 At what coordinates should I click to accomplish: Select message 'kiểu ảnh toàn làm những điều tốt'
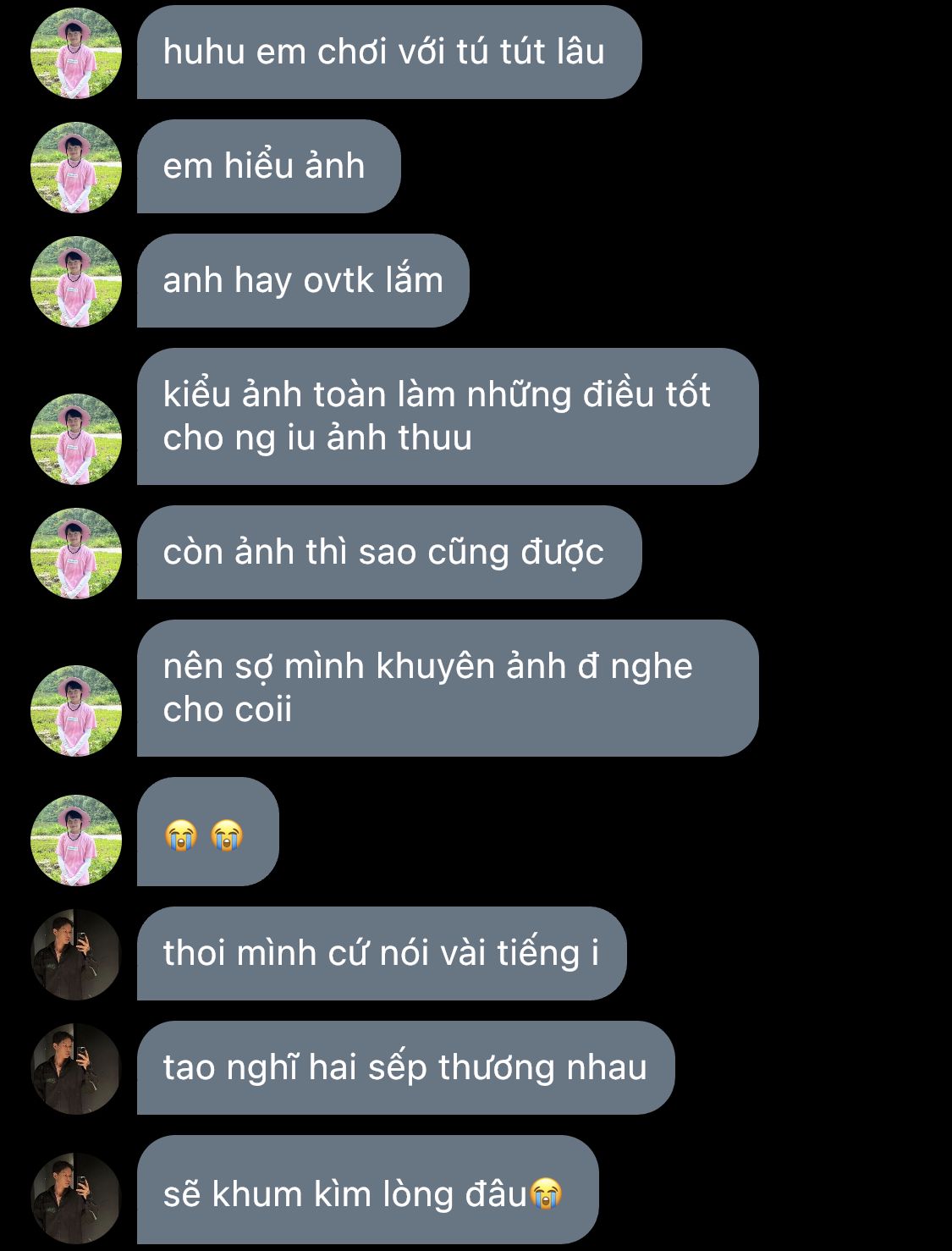coord(448,416)
